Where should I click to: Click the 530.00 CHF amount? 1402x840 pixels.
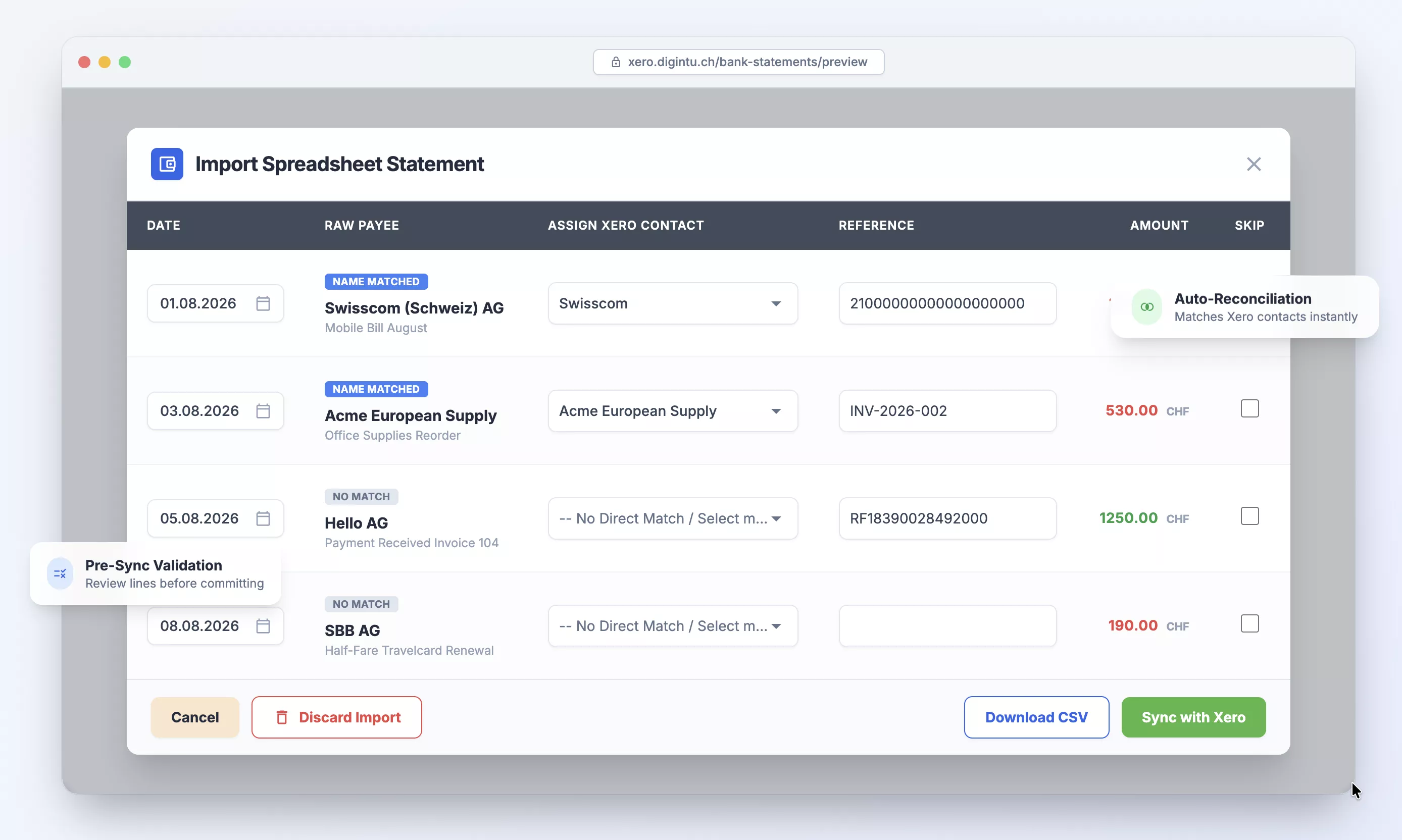click(x=1146, y=410)
